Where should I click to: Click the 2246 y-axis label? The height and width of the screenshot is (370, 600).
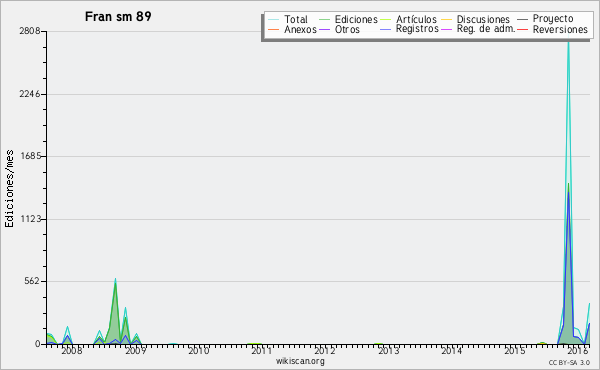pyautogui.click(x=30, y=94)
